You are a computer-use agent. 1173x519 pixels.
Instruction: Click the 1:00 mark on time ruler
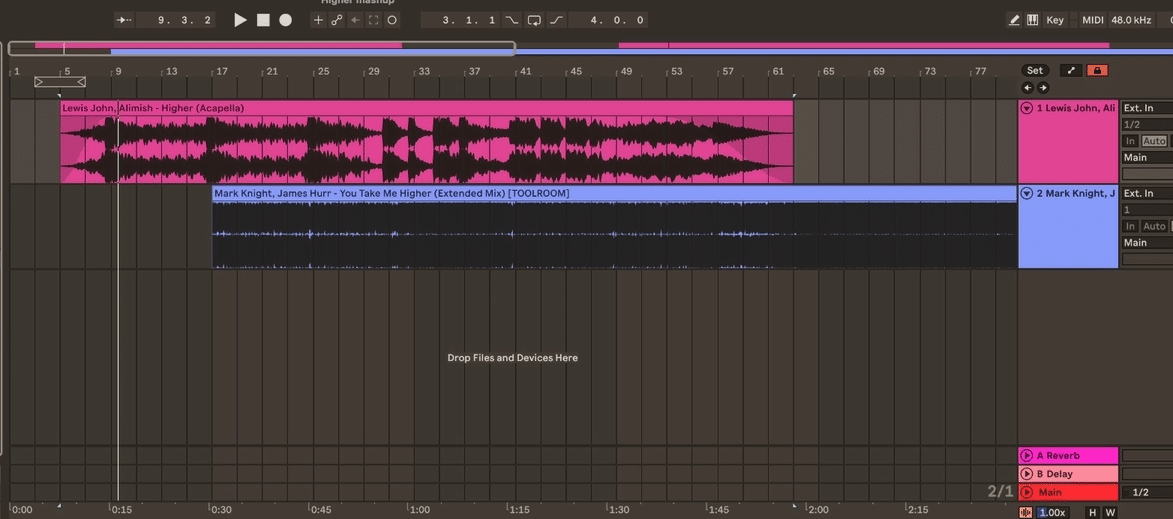[x=420, y=509]
